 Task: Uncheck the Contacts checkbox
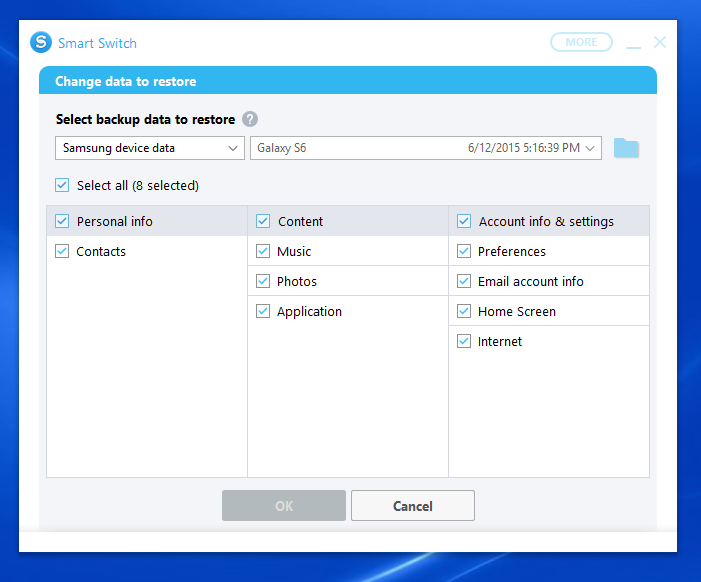(x=62, y=251)
